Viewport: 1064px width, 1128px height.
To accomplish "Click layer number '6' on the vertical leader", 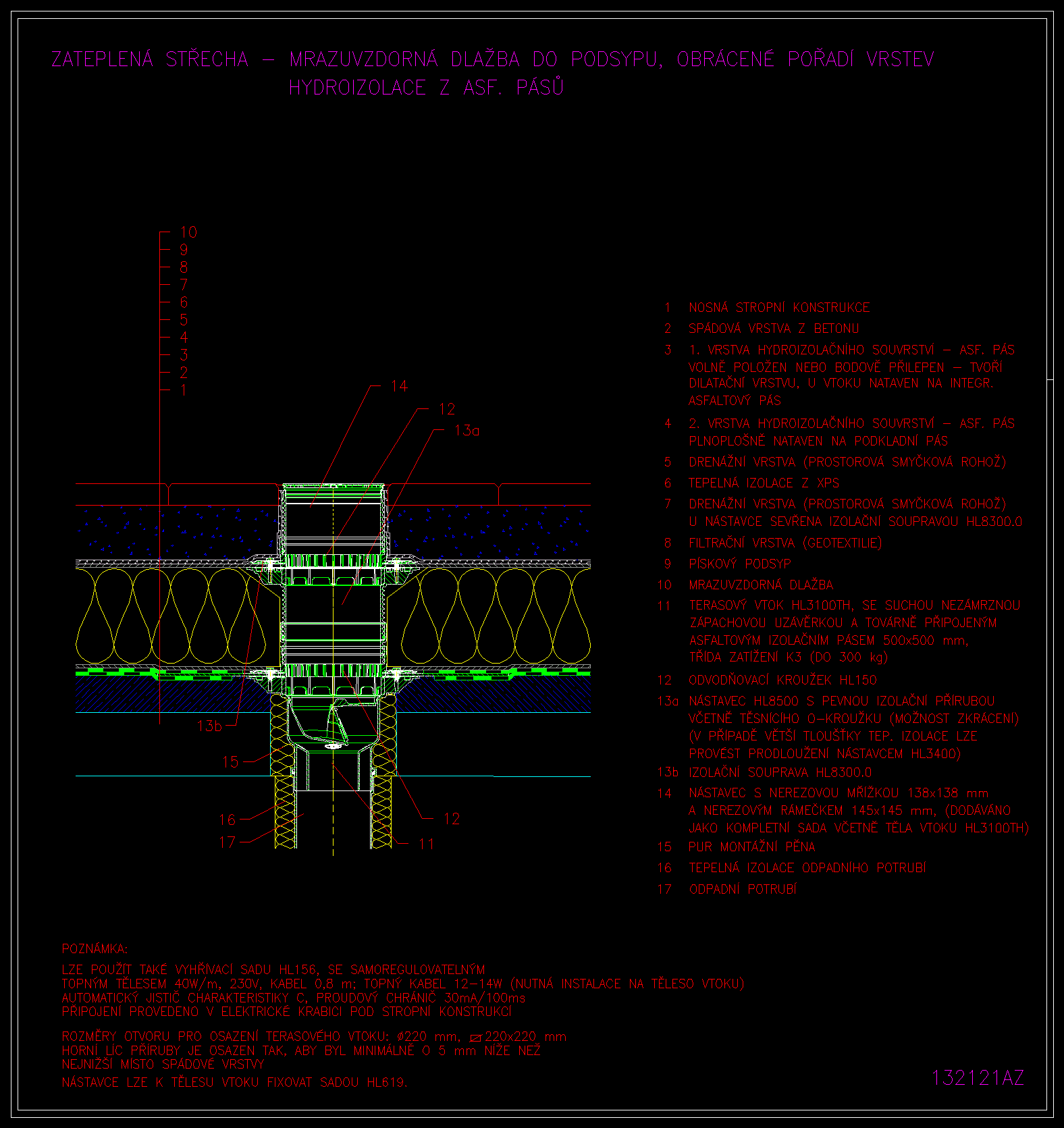I will pos(184,302).
